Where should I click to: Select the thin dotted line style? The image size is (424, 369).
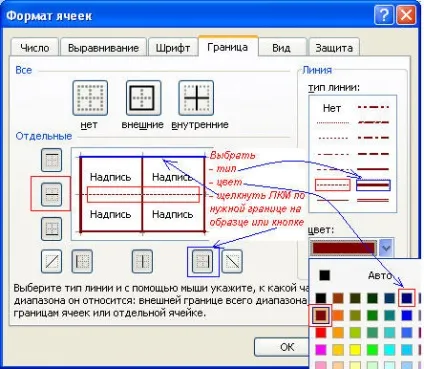333,138
